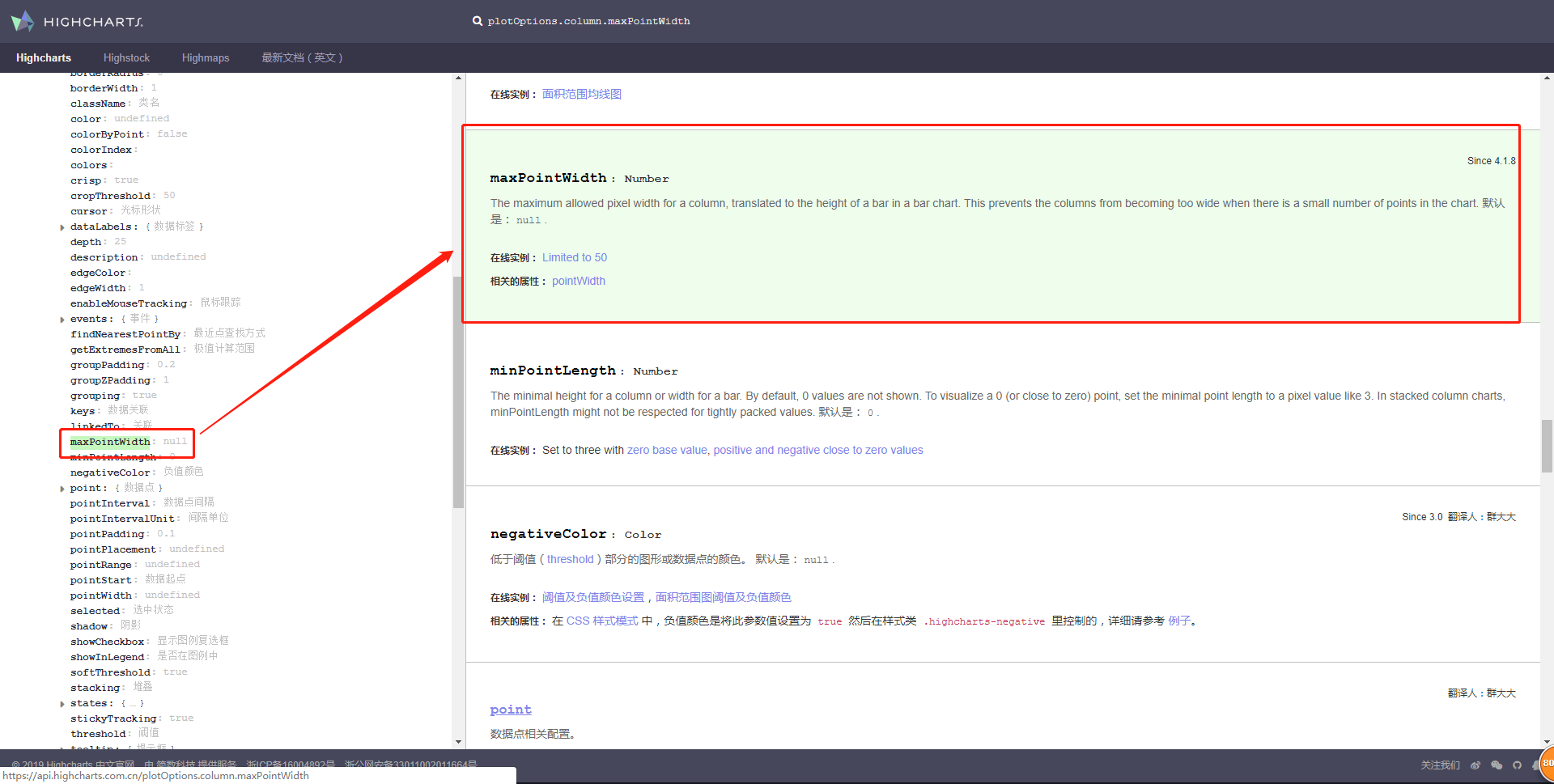Select the Highcharts tab
1554x784 pixels.
[x=44, y=57]
